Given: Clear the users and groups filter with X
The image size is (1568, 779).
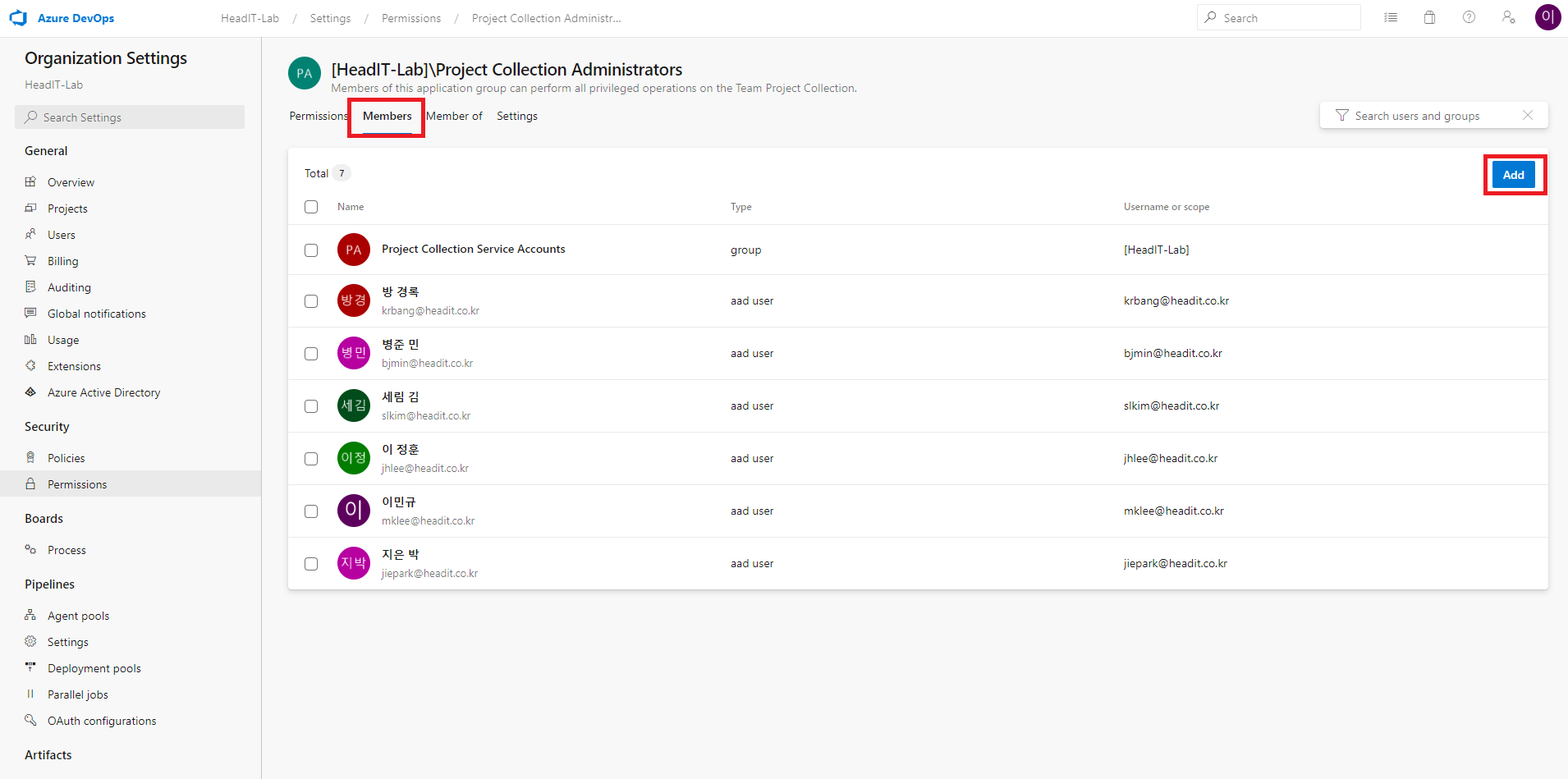Looking at the screenshot, I should [1528, 115].
